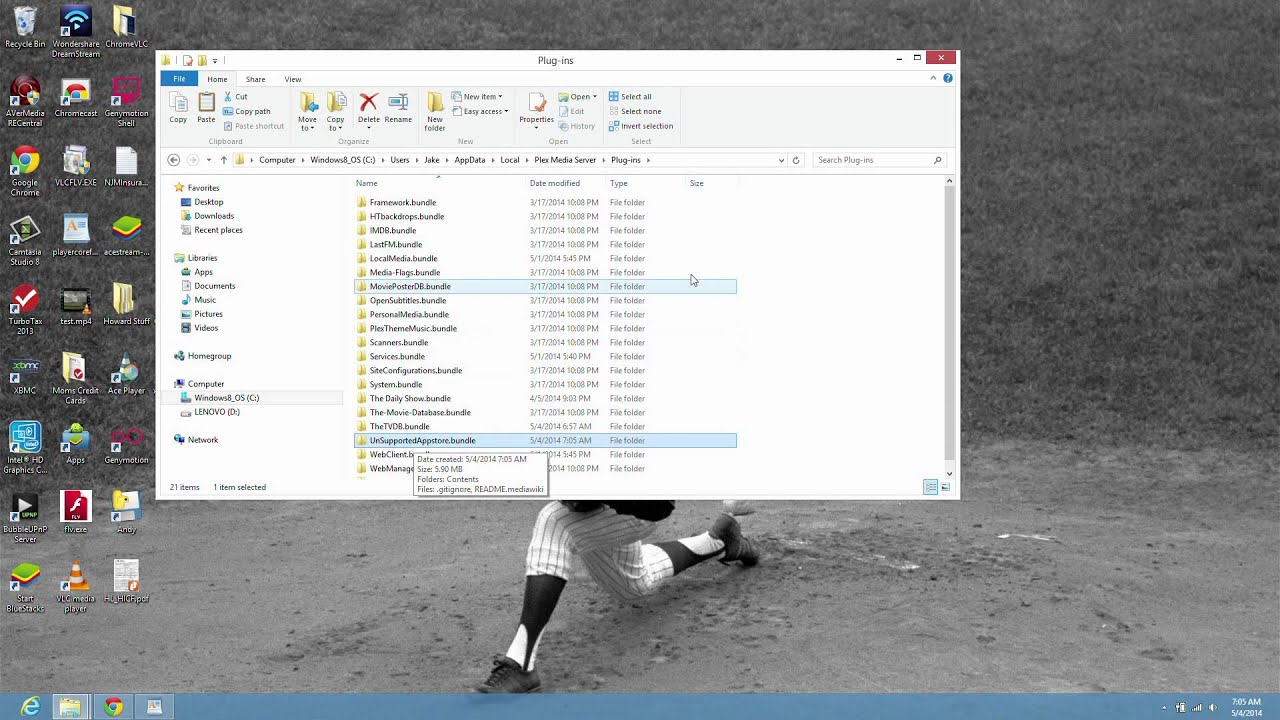Select MoviePosterDB.bundle folder
The width and height of the screenshot is (1280, 720).
(545, 286)
